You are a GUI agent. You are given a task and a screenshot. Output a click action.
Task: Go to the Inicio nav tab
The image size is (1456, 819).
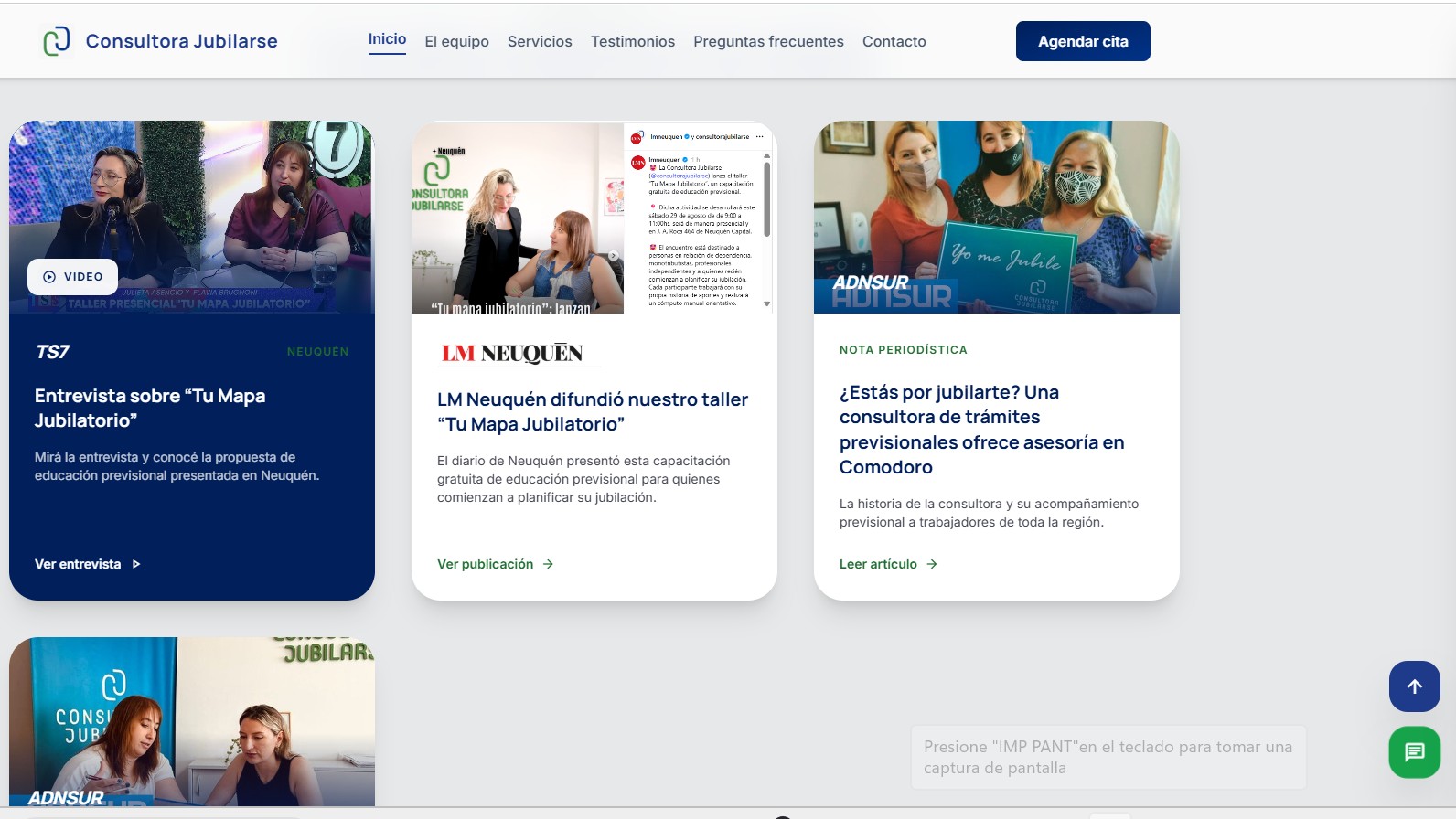coord(387,39)
